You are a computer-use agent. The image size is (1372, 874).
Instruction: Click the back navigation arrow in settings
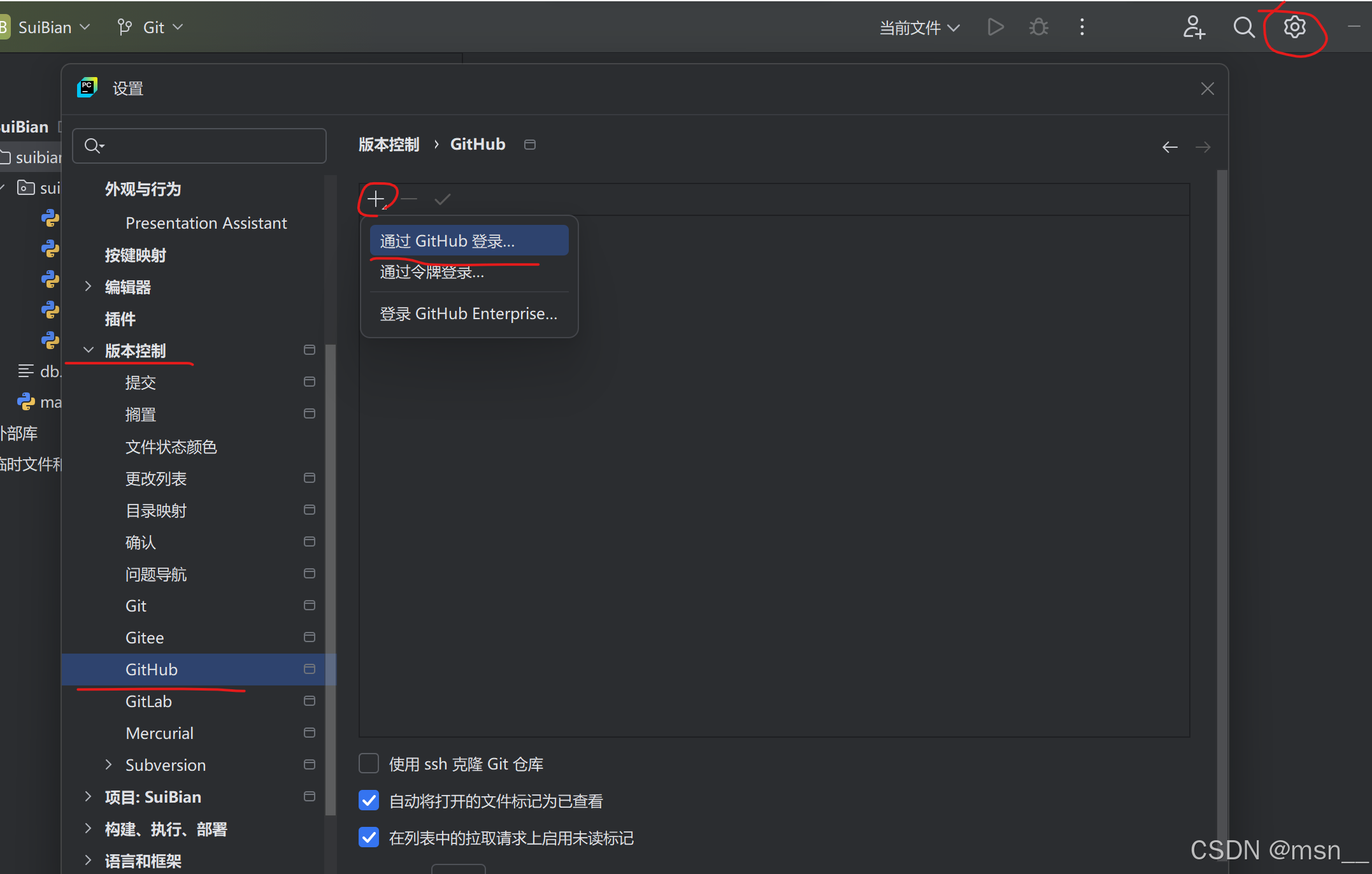click(1169, 147)
